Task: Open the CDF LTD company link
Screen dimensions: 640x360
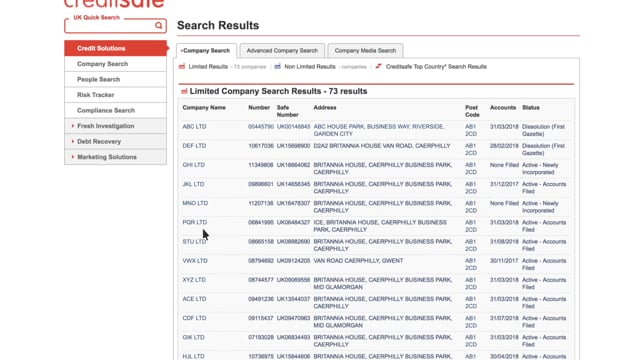Action: click(194, 318)
